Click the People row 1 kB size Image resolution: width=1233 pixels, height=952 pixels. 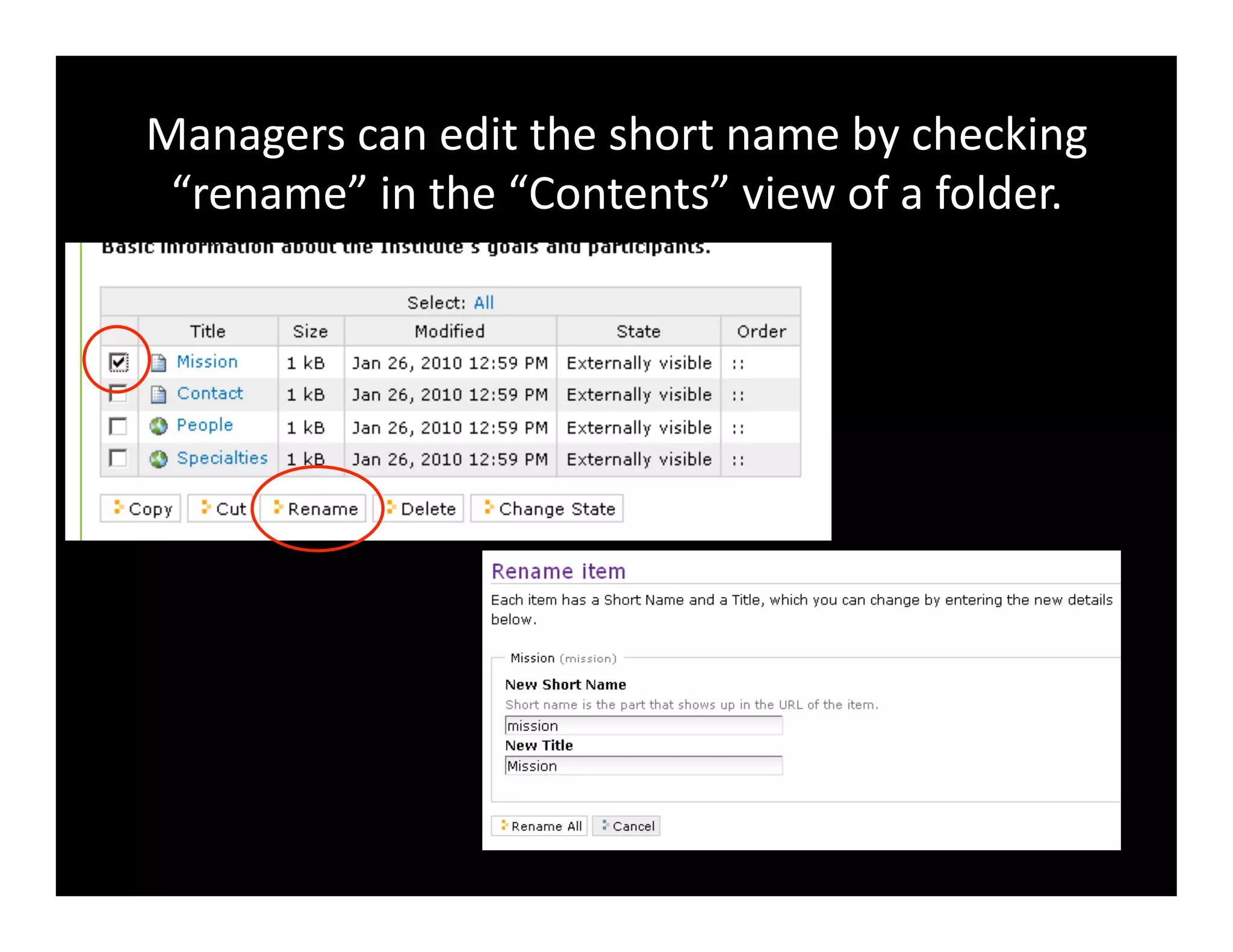pos(306,427)
